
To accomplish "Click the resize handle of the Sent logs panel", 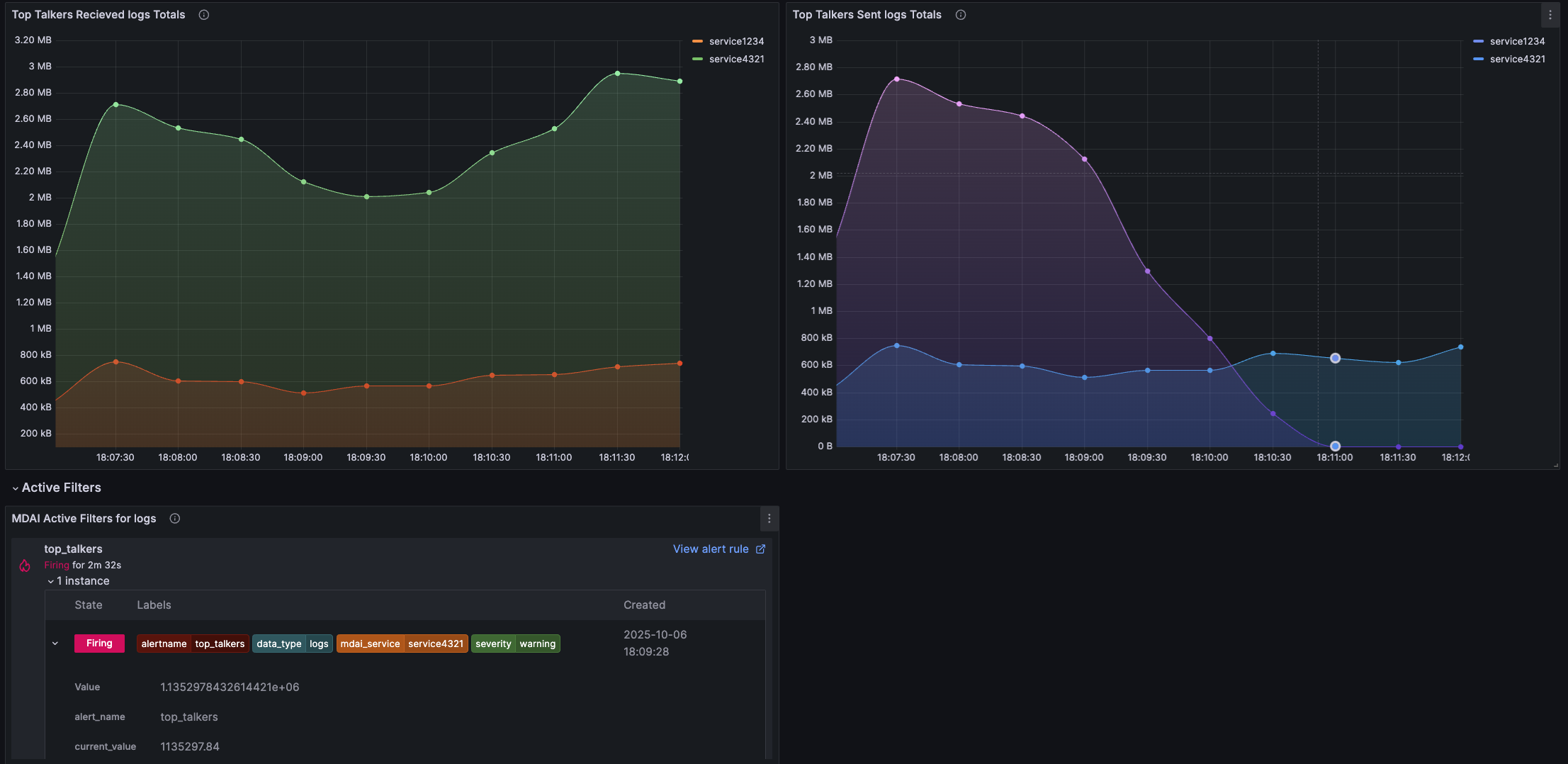I will pyautogui.click(x=1555, y=465).
